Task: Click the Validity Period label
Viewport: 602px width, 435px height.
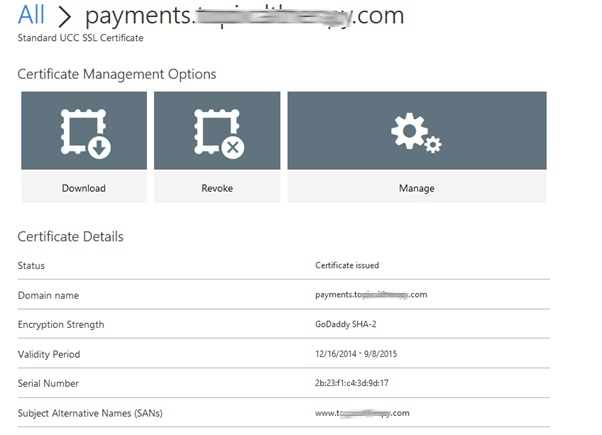Action: (x=49, y=354)
